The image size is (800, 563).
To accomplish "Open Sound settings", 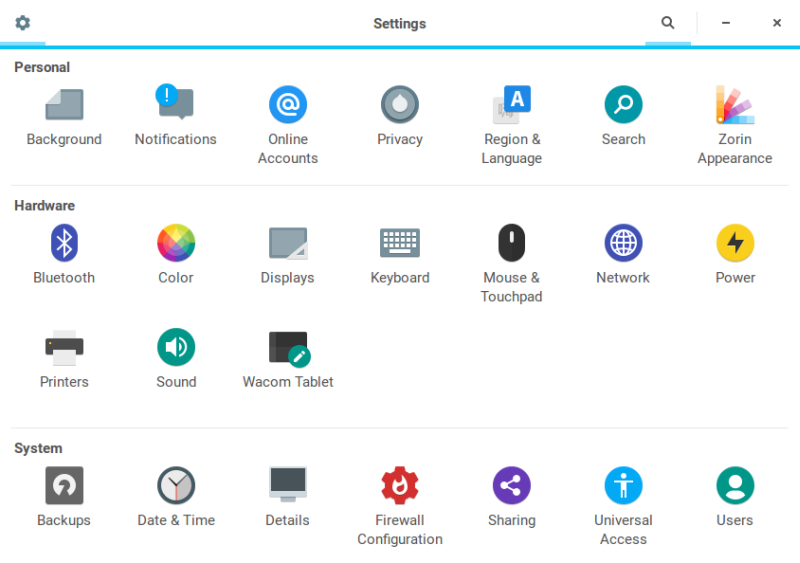I will pyautogui.click(x=176, y=348).
